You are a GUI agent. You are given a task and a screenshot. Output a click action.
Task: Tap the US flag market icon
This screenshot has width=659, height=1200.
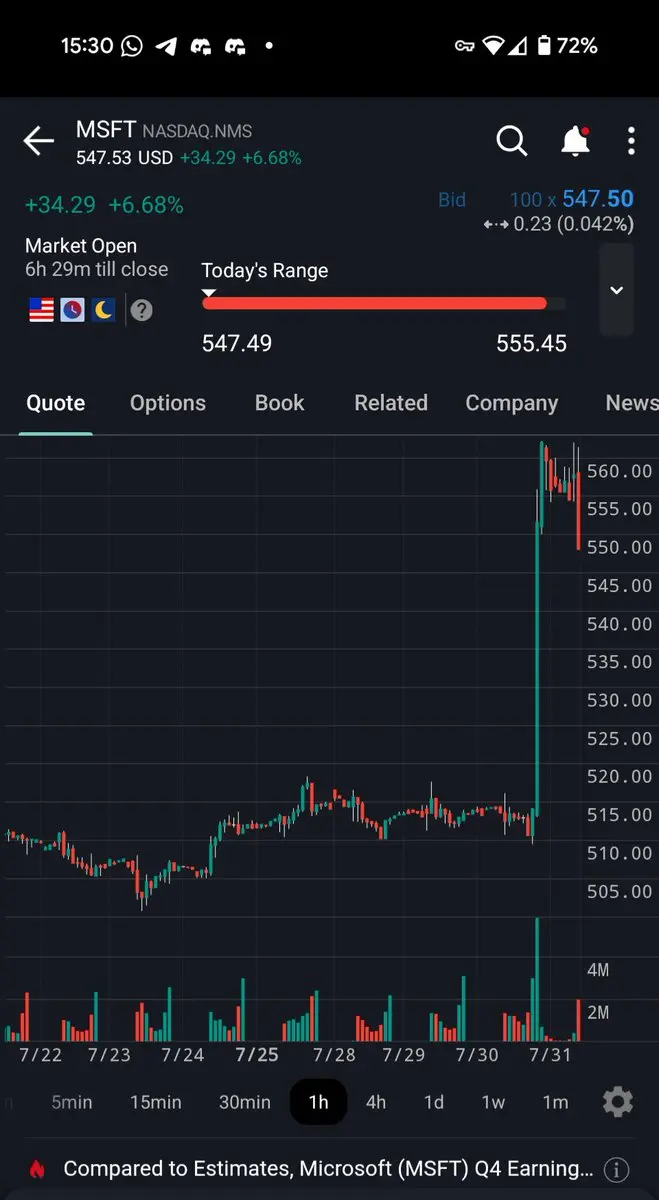41,310
